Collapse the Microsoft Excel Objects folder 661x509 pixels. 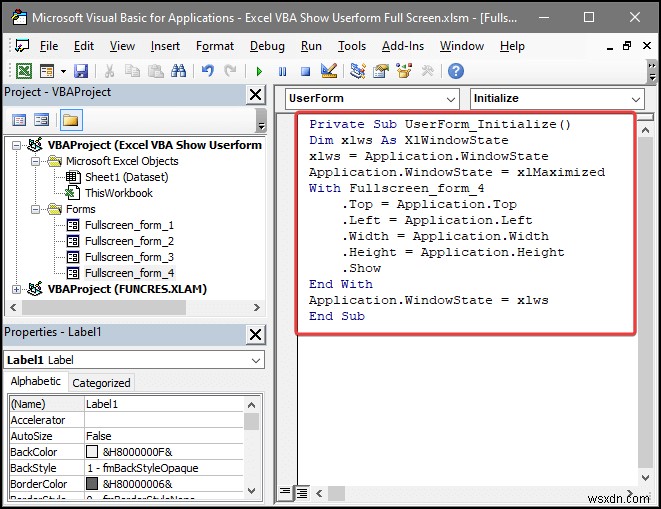pos(35,162)
